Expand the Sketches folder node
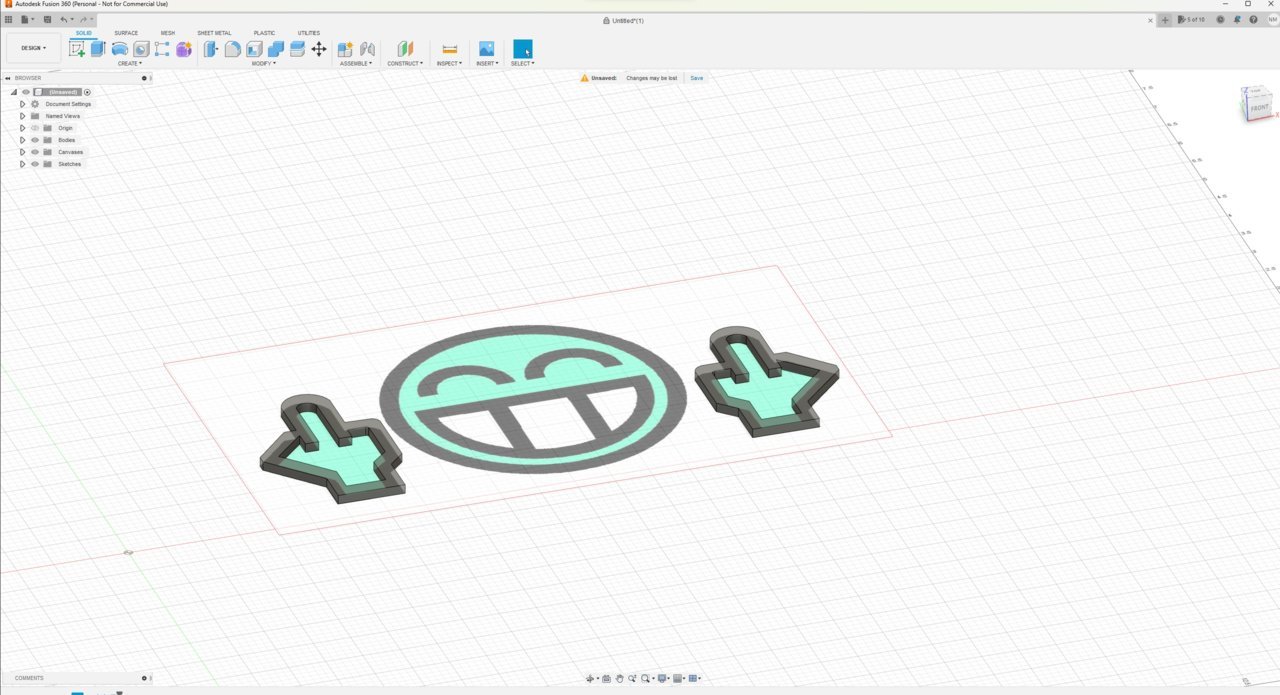 22,164
